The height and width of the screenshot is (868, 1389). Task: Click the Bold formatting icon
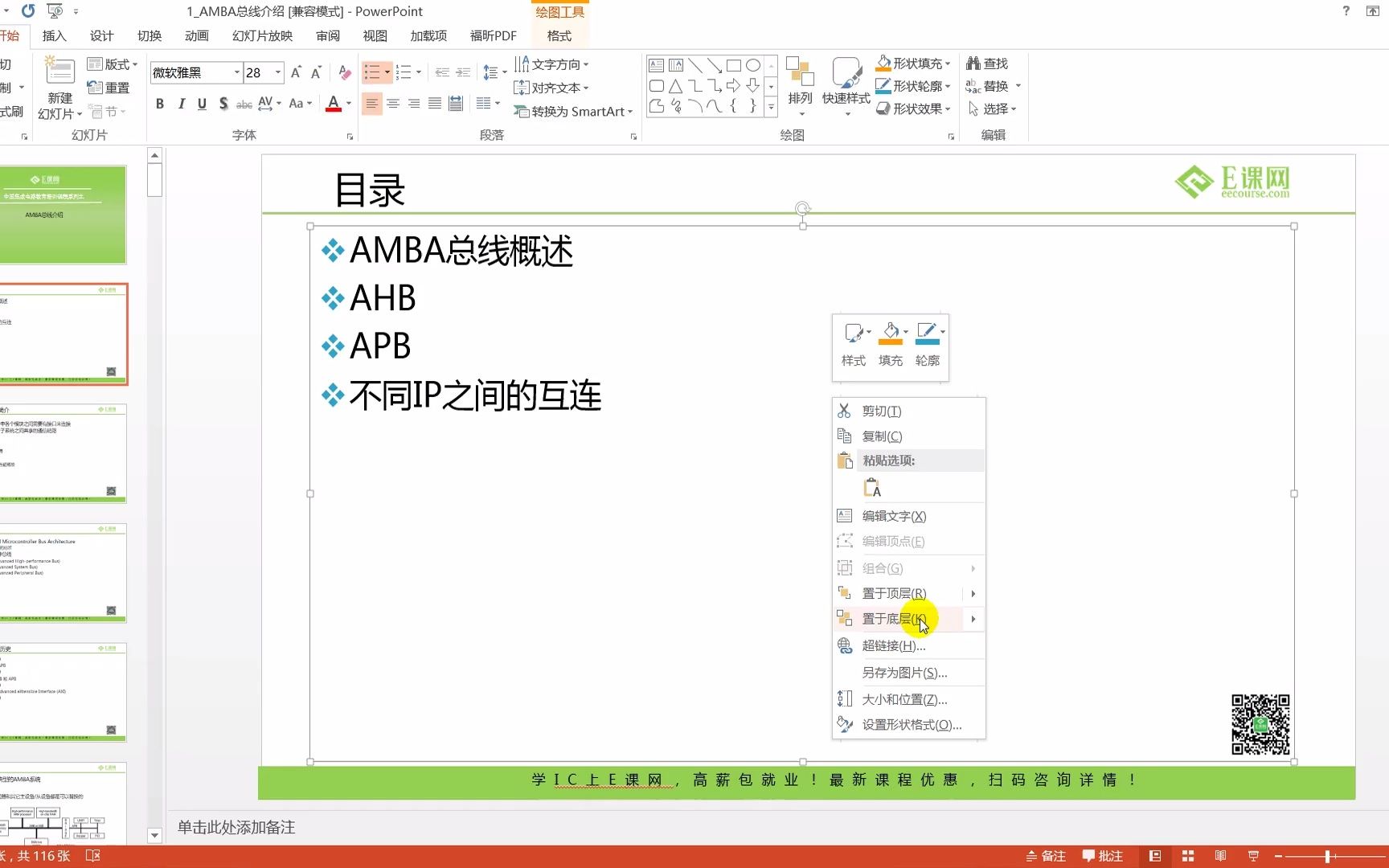point(160,104)
